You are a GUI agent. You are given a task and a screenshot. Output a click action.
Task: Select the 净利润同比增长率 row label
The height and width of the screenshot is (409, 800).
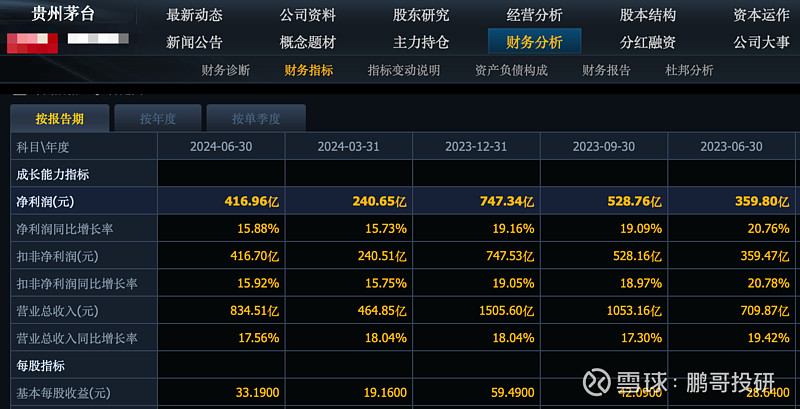(x=64, y=229)
